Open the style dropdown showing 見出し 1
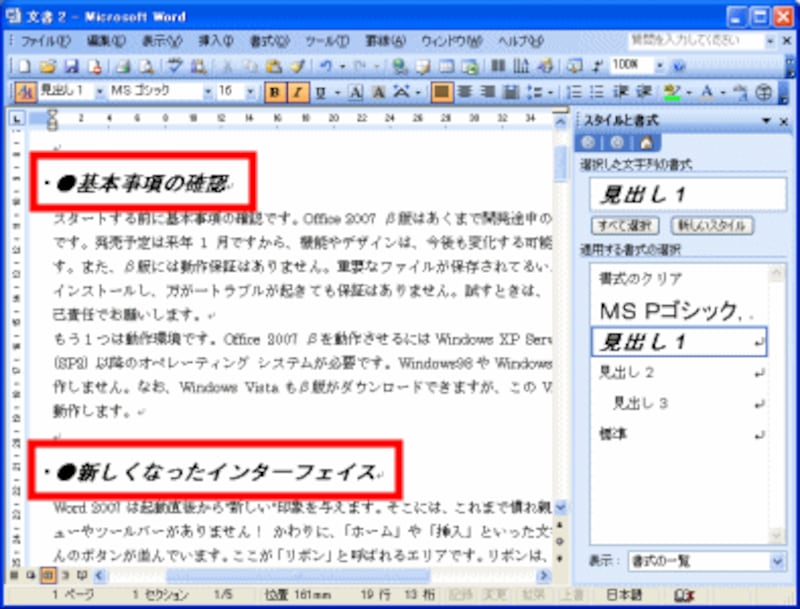This screenshot has height=609, width=800. pyautogui.click(x=98, y=91)
